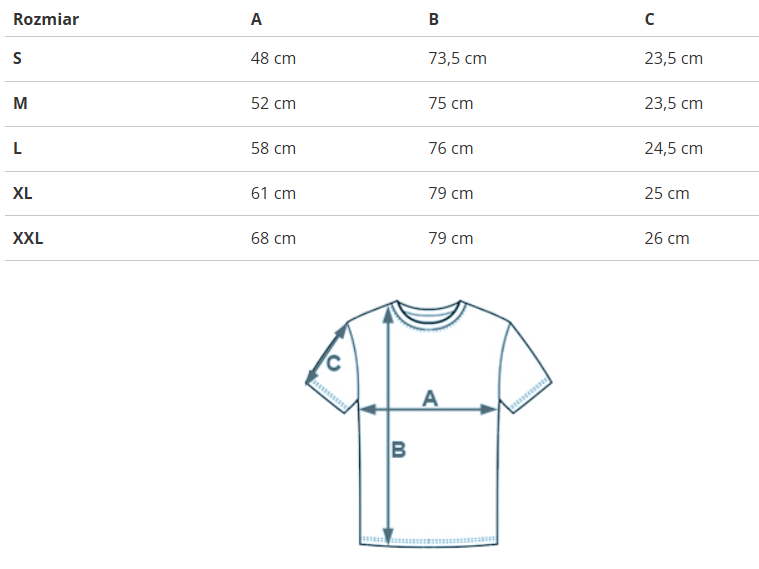Click the "58 cm" table cell

click(273, 148)
